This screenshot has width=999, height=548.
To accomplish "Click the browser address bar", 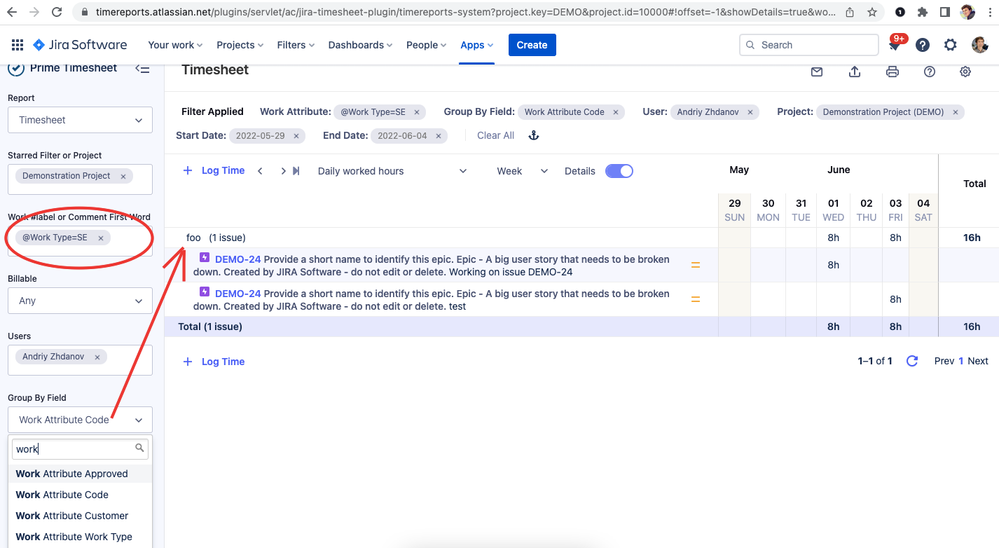I will 465,12.
